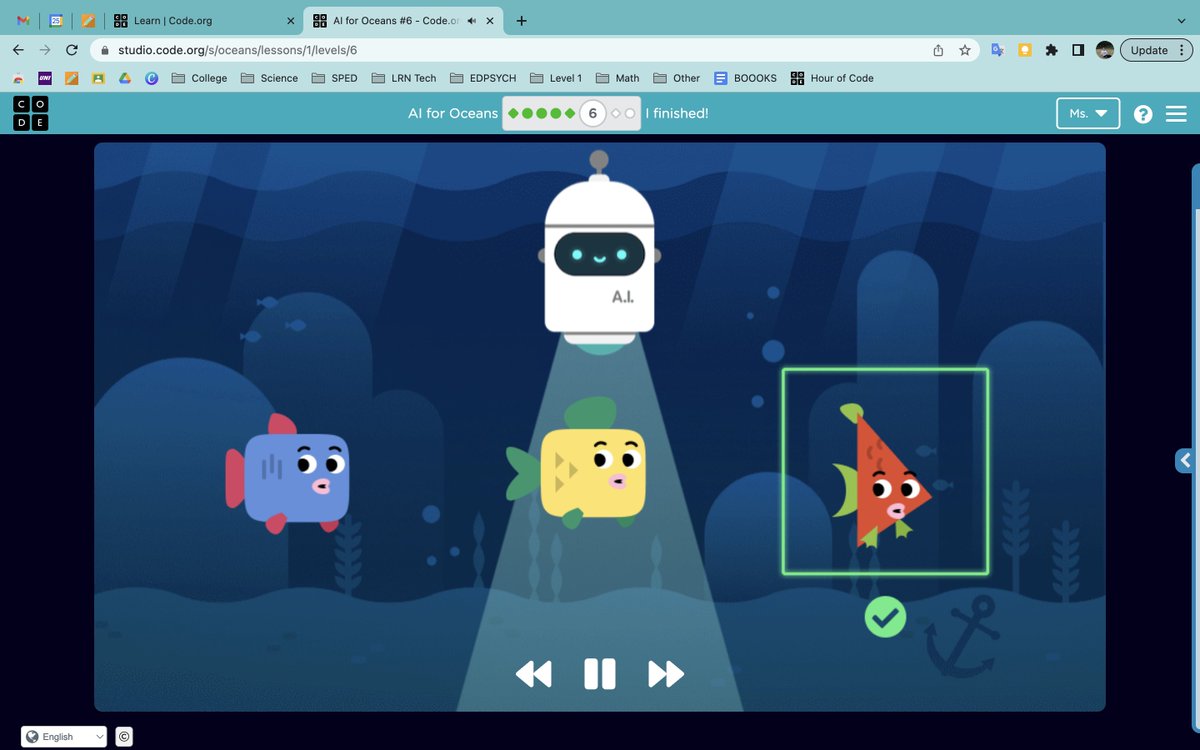Open Google Translate extension
The height and width of the screenshot is (750, 1200).
998,50
